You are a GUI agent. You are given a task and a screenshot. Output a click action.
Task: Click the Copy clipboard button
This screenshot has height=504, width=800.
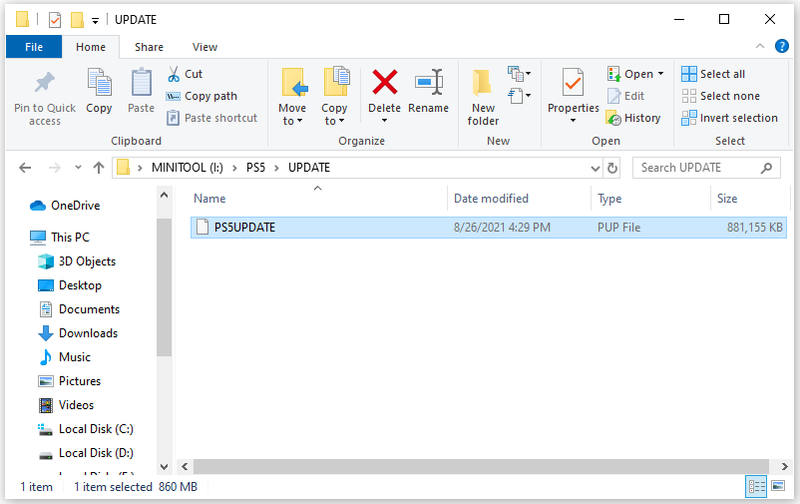click(x=98, y=91)
